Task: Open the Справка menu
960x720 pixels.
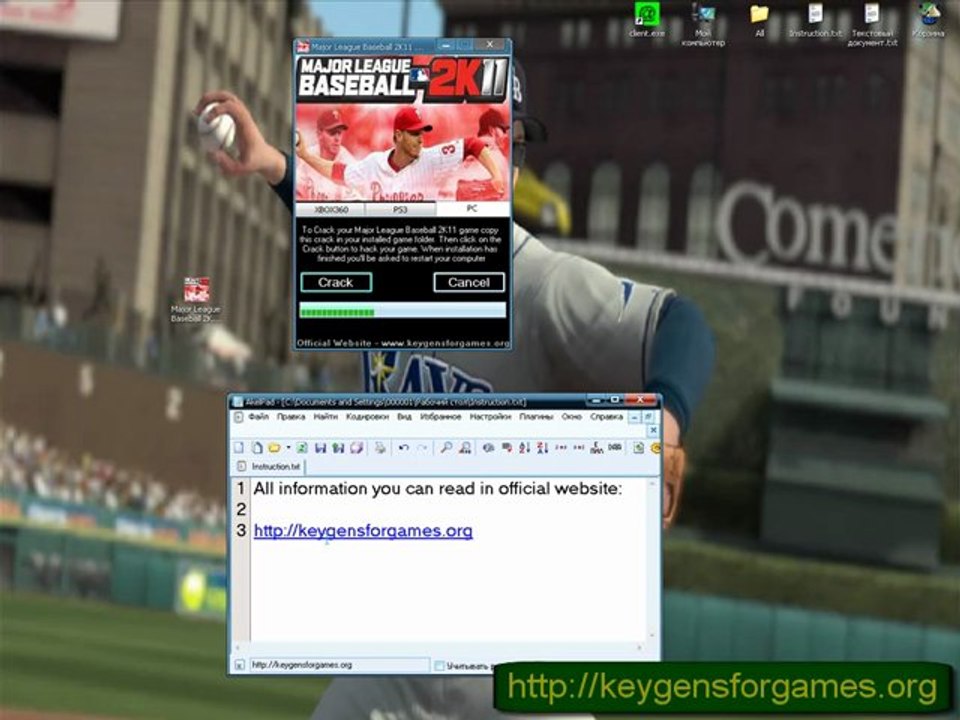Action: click(606, 416)
